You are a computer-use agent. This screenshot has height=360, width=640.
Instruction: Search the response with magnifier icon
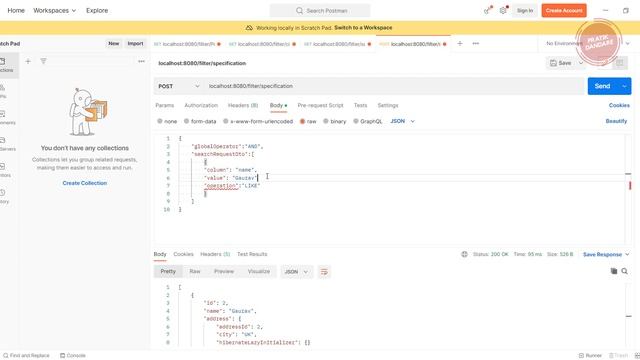tap(624, 271)
